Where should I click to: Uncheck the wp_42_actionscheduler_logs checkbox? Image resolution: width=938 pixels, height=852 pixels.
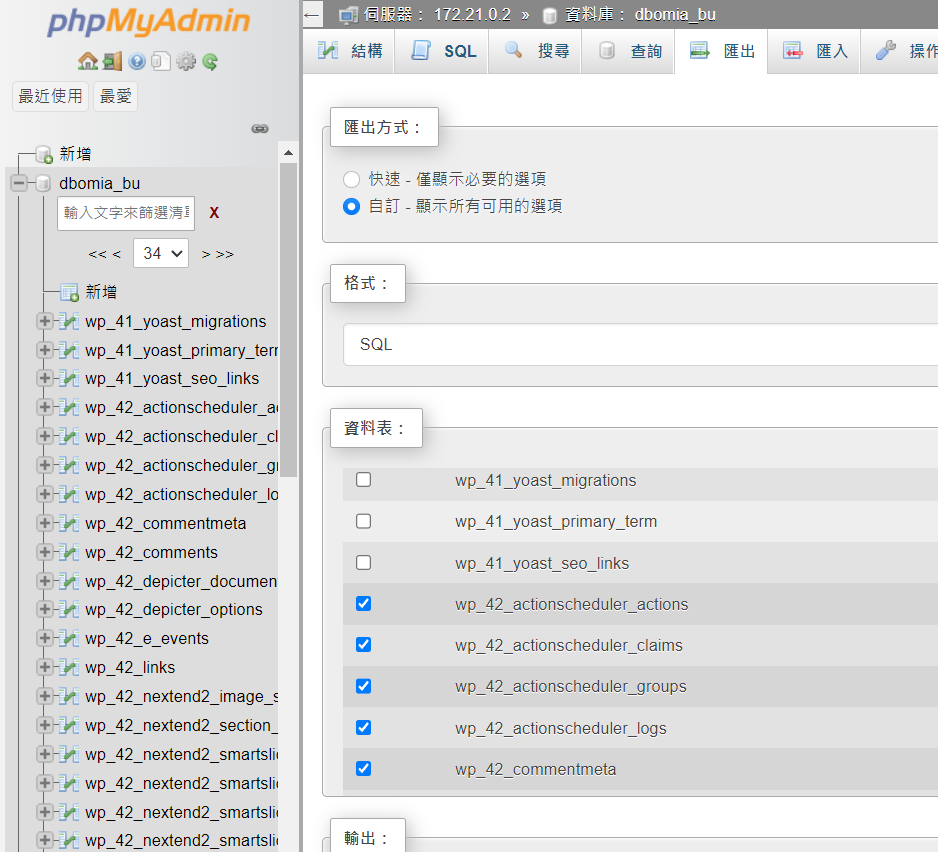tap(364, 727)
